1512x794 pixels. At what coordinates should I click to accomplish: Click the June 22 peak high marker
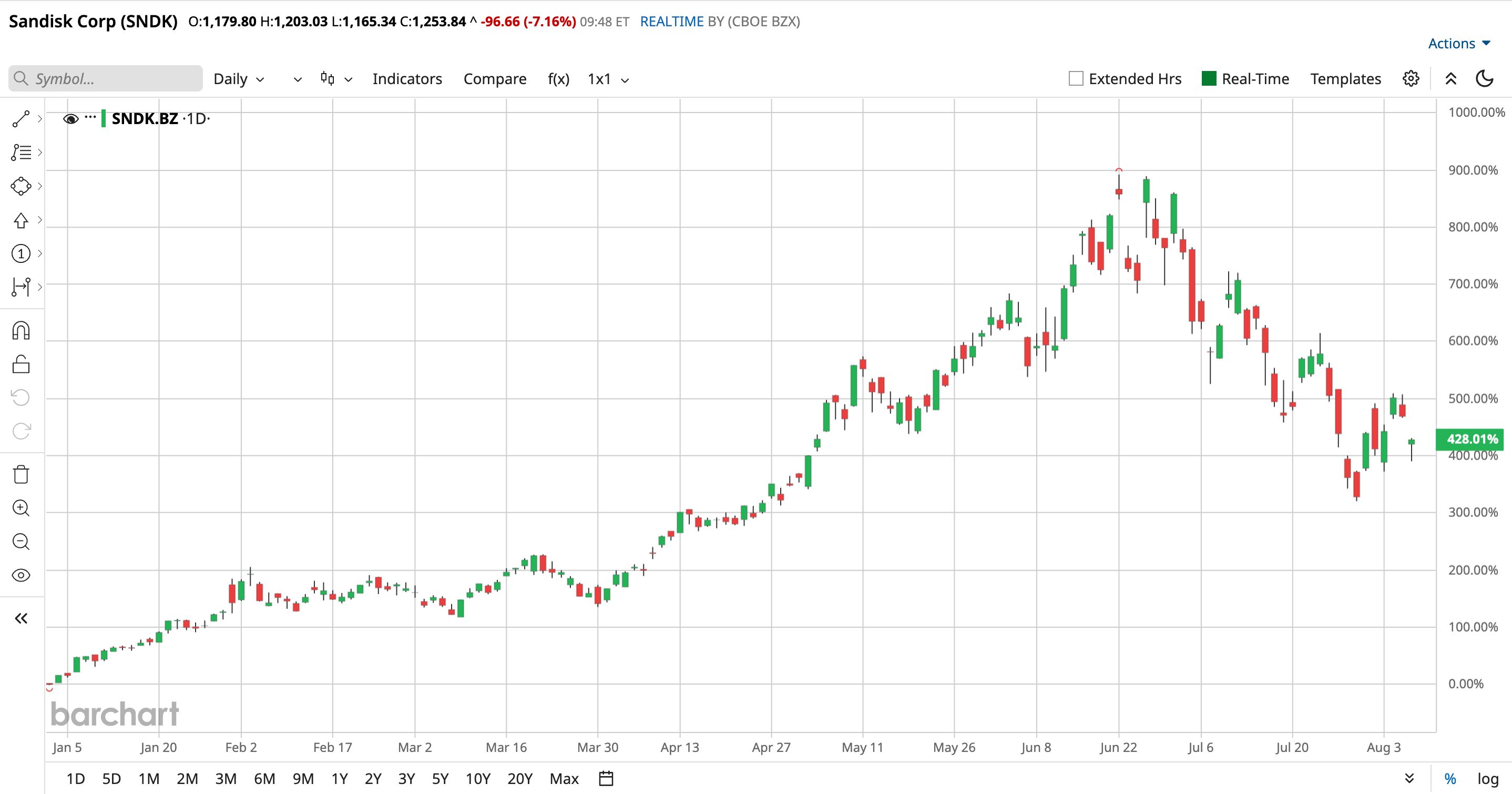(1119, 170)
